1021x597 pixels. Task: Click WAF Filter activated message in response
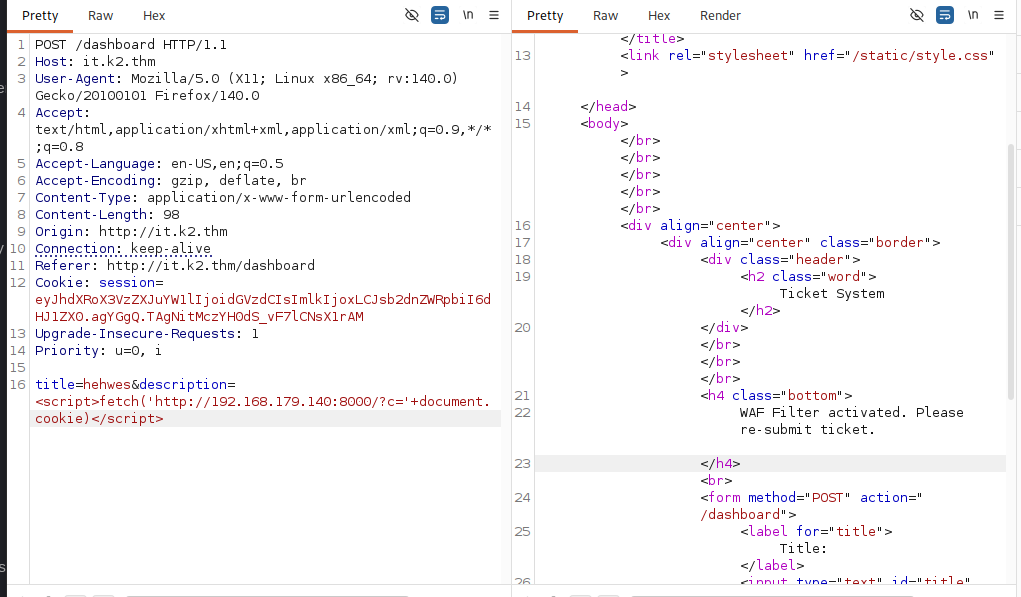pos(852,421)
